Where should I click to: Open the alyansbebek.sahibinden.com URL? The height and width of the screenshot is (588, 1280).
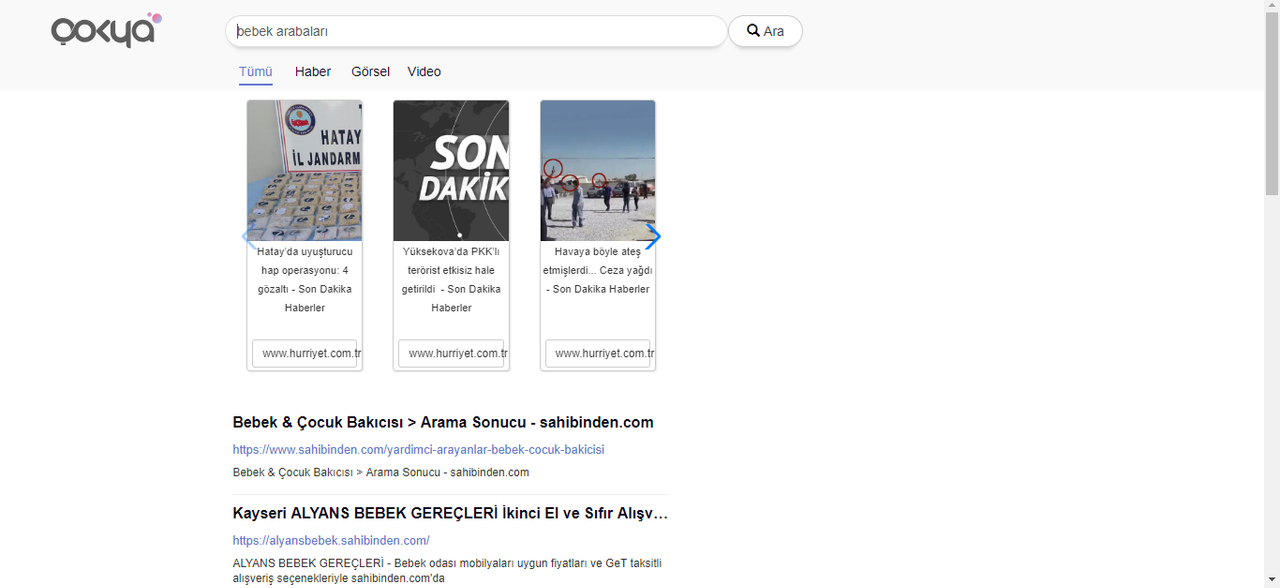click(x=331, y=541)
